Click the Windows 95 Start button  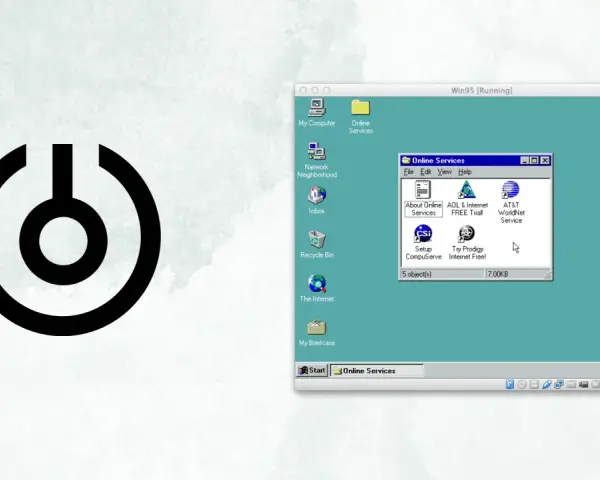point(312,371)
